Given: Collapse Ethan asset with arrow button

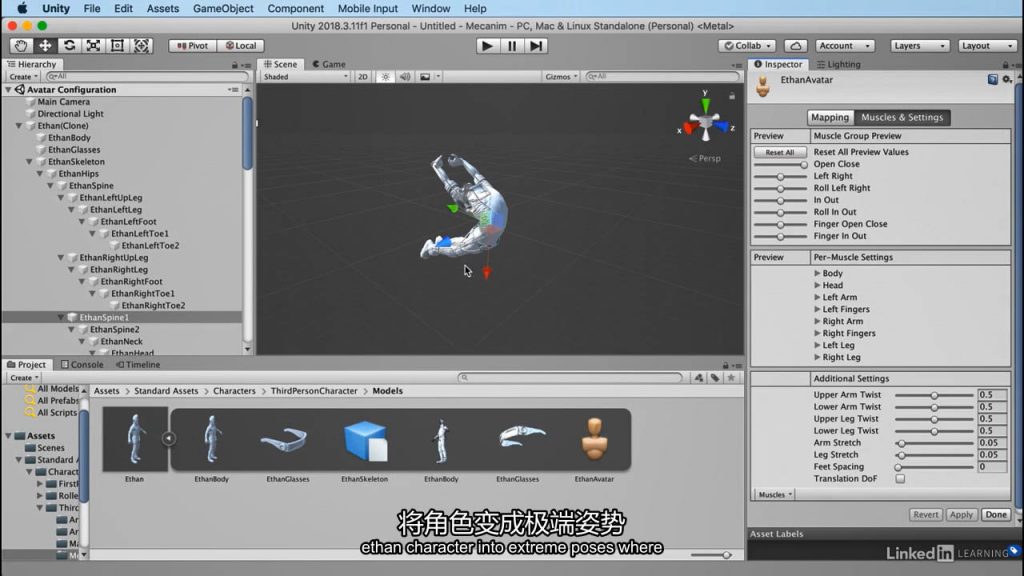Looking at the screenshot, I should 168,438.
